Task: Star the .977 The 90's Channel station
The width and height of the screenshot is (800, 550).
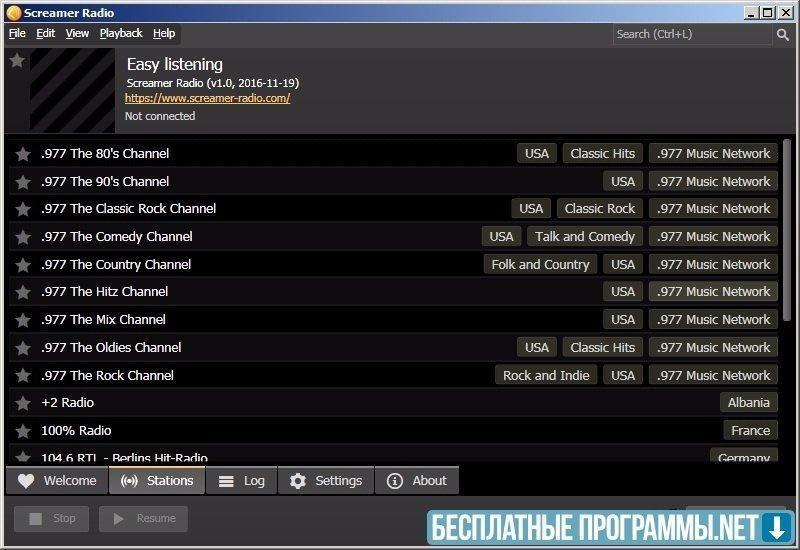Action: pos(22,182)
